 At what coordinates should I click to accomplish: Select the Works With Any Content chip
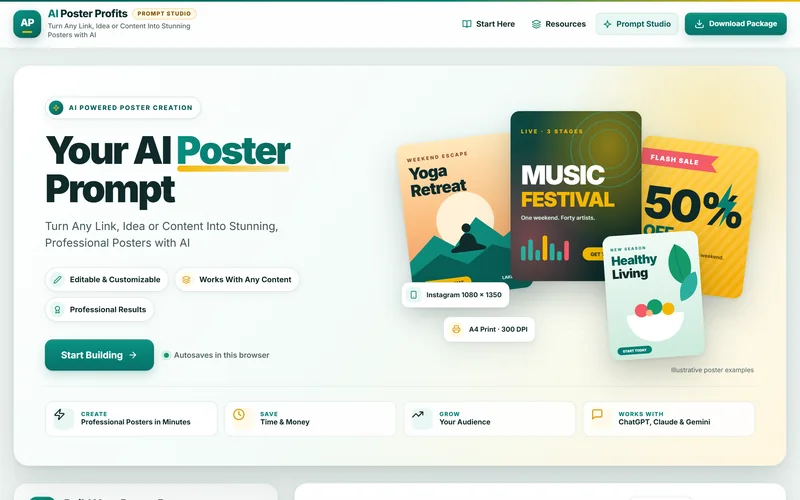pos(237,280)
